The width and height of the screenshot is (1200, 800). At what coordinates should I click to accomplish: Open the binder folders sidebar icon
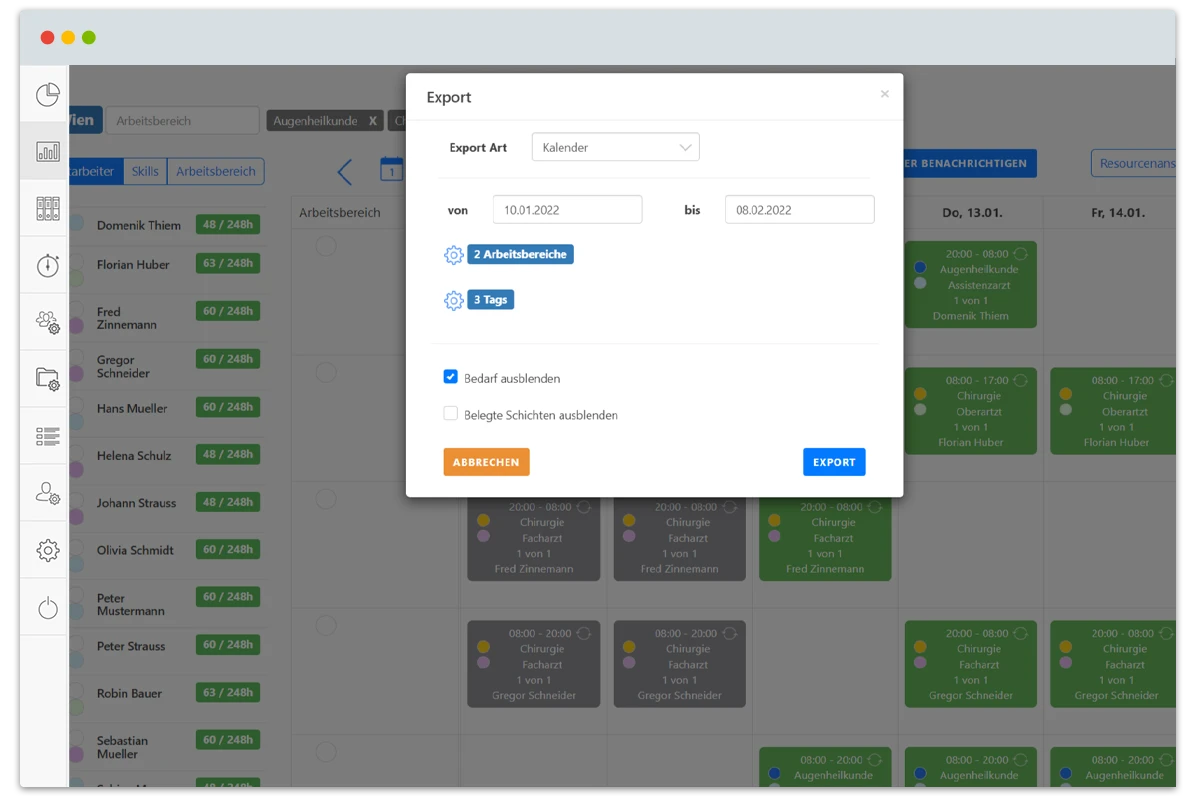coord(48,208)
